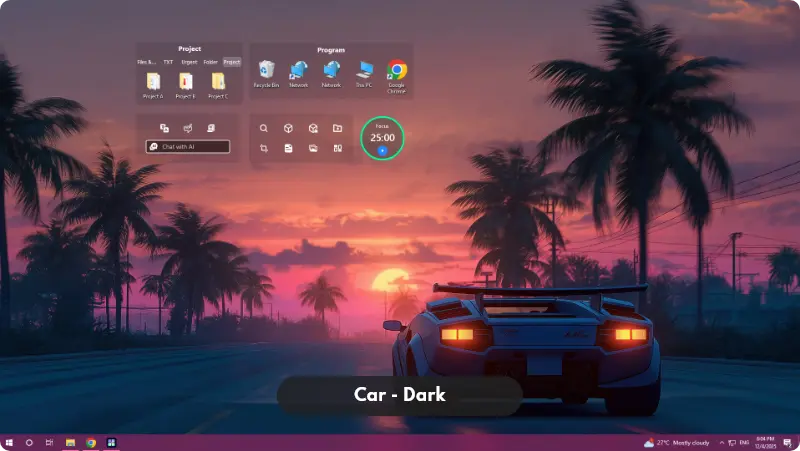
Task: Open the Windows Start menu
Action: tap(9, 442)
